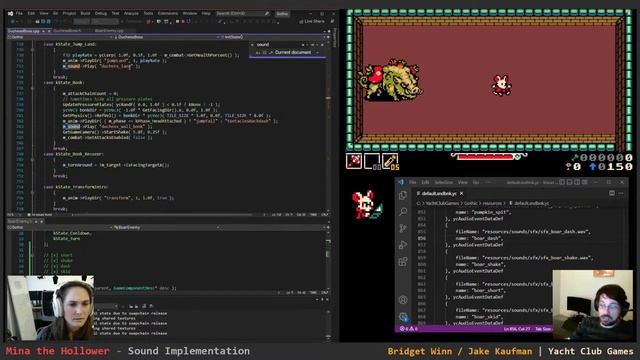Open Manage gear icon in VS Code

click(x=403, y=317)
